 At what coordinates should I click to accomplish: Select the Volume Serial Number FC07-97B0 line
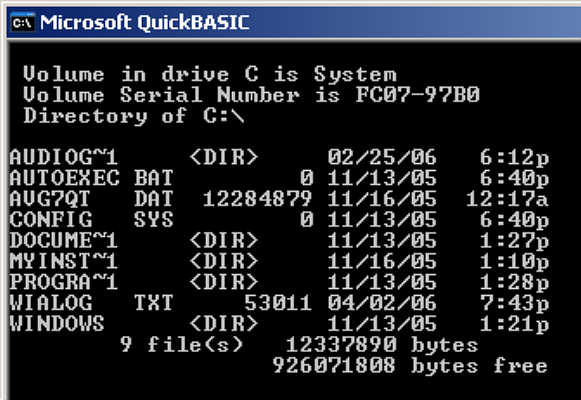click(251, 95)
